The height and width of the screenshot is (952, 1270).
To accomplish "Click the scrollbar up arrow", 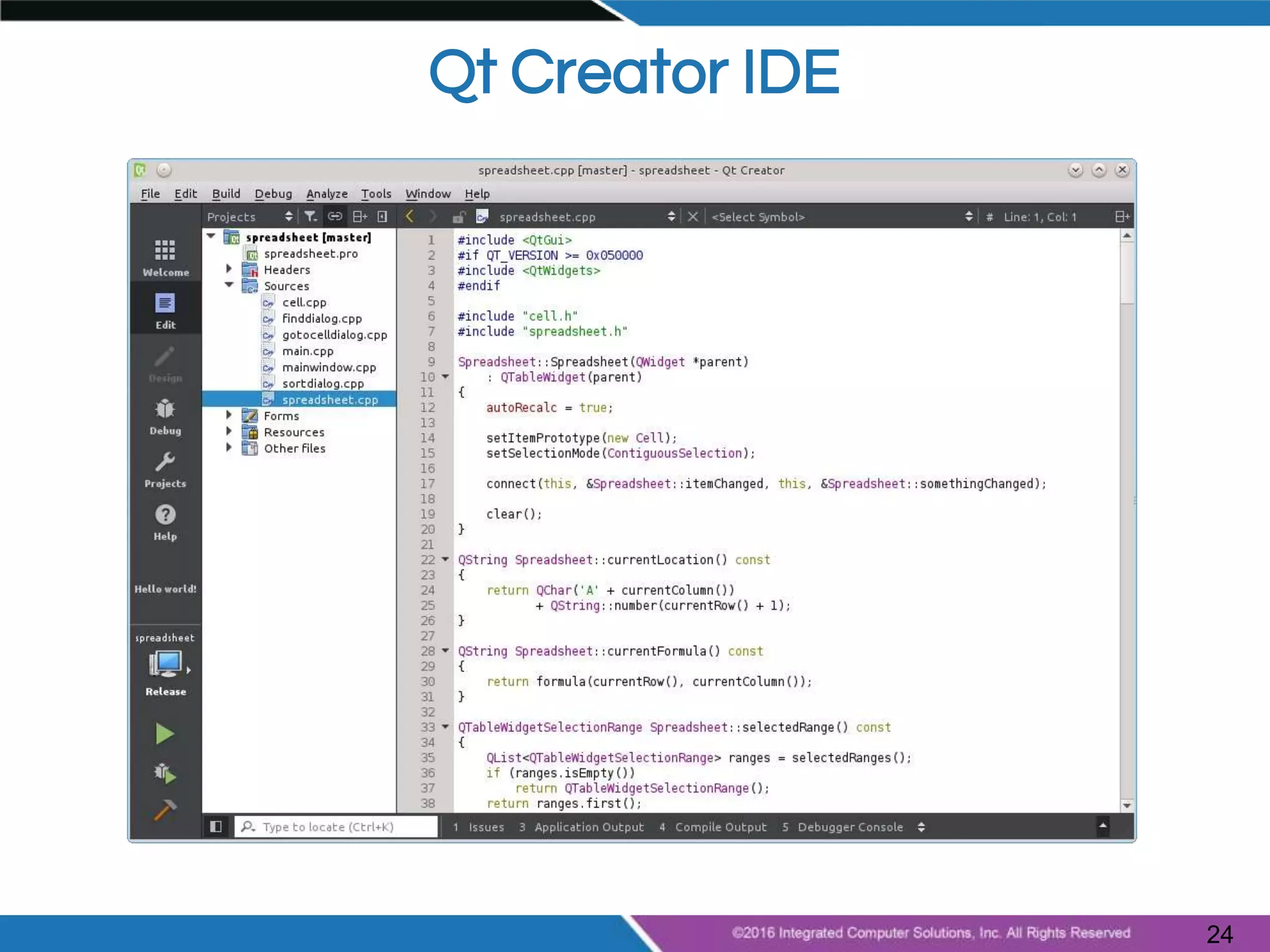I will coord(1127,236).
